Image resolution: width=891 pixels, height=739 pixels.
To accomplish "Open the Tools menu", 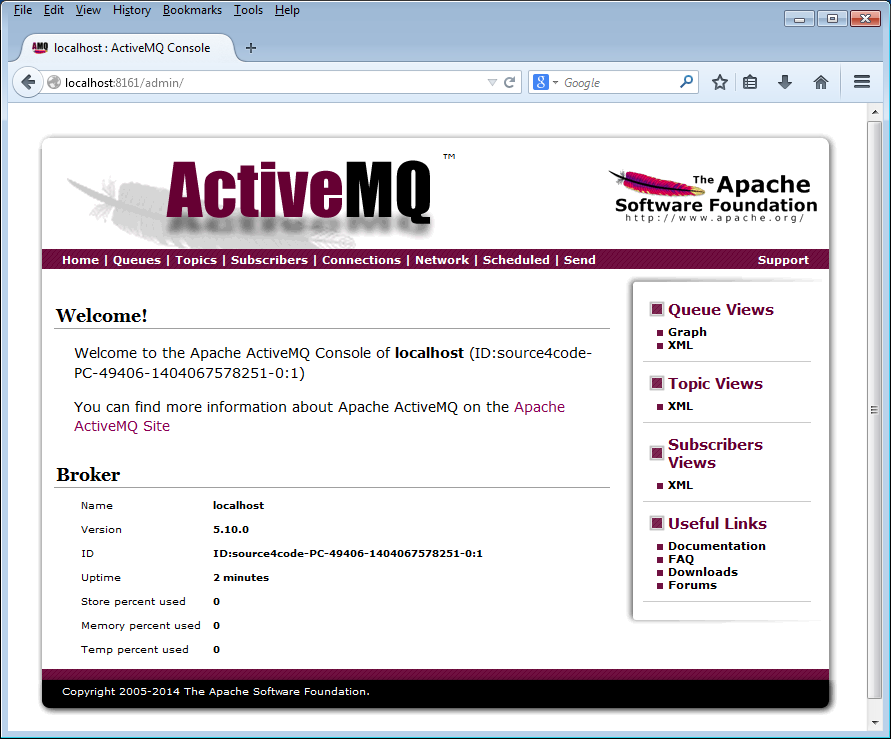I will click(248, 10).
